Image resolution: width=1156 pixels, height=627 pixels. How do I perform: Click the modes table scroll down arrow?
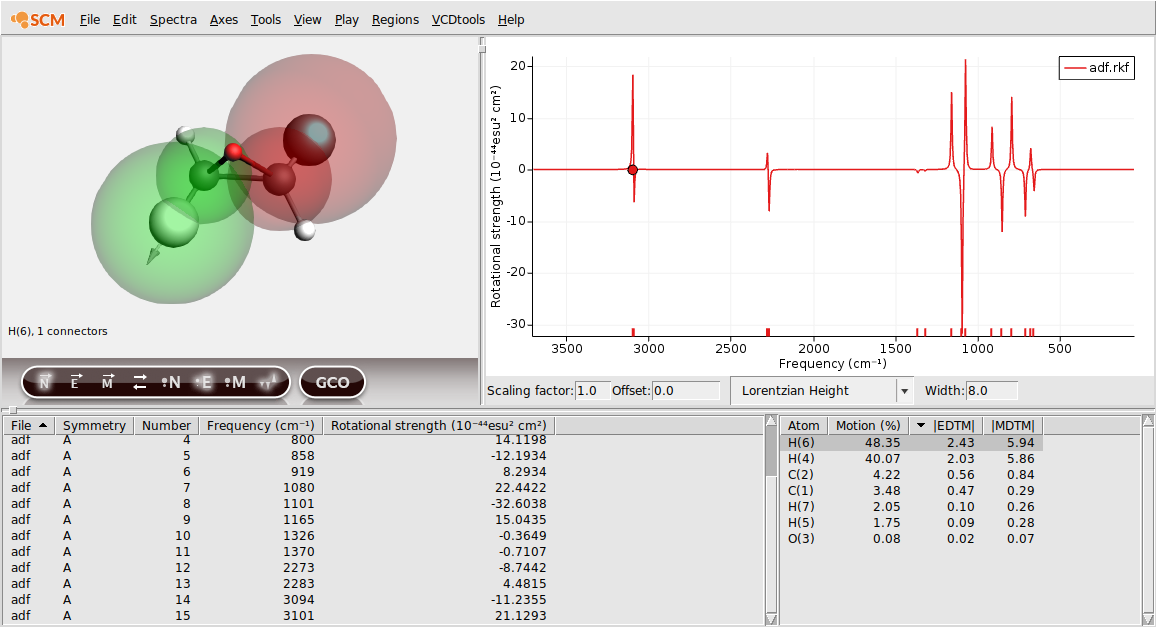point(770,618)
